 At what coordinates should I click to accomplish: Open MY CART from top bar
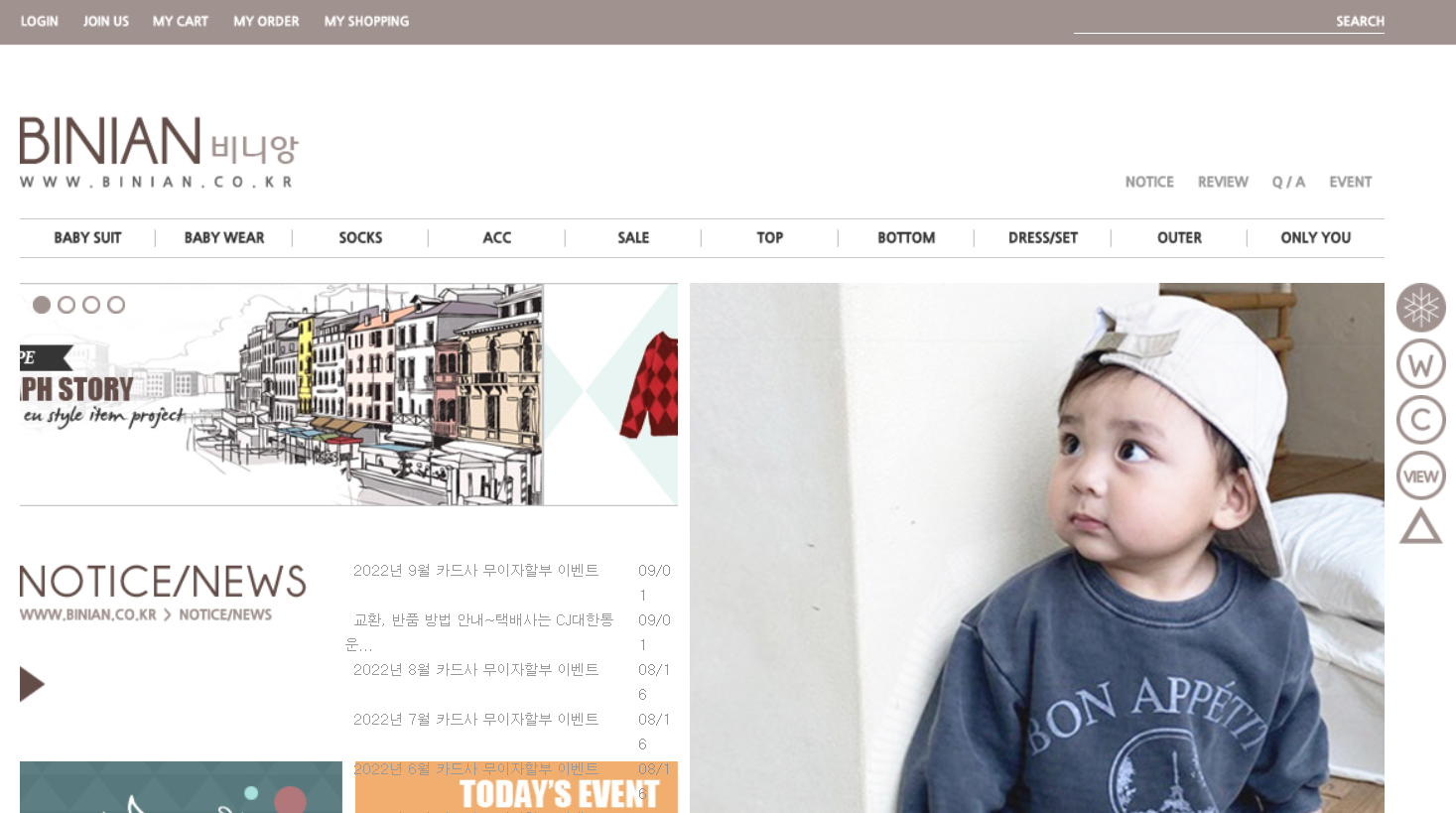pos(181,21)
